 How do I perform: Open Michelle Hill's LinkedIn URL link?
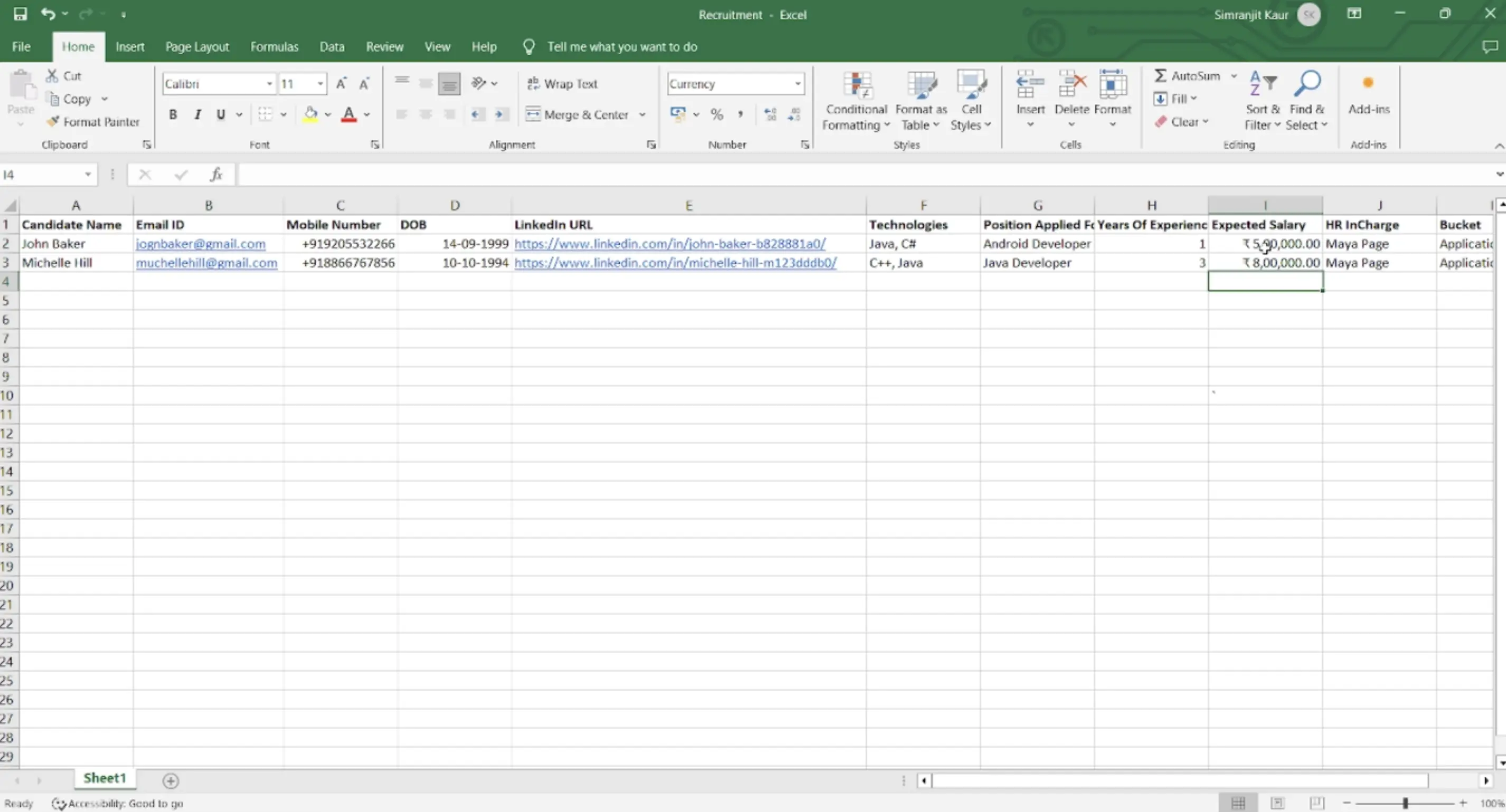[x=675, y=263]
